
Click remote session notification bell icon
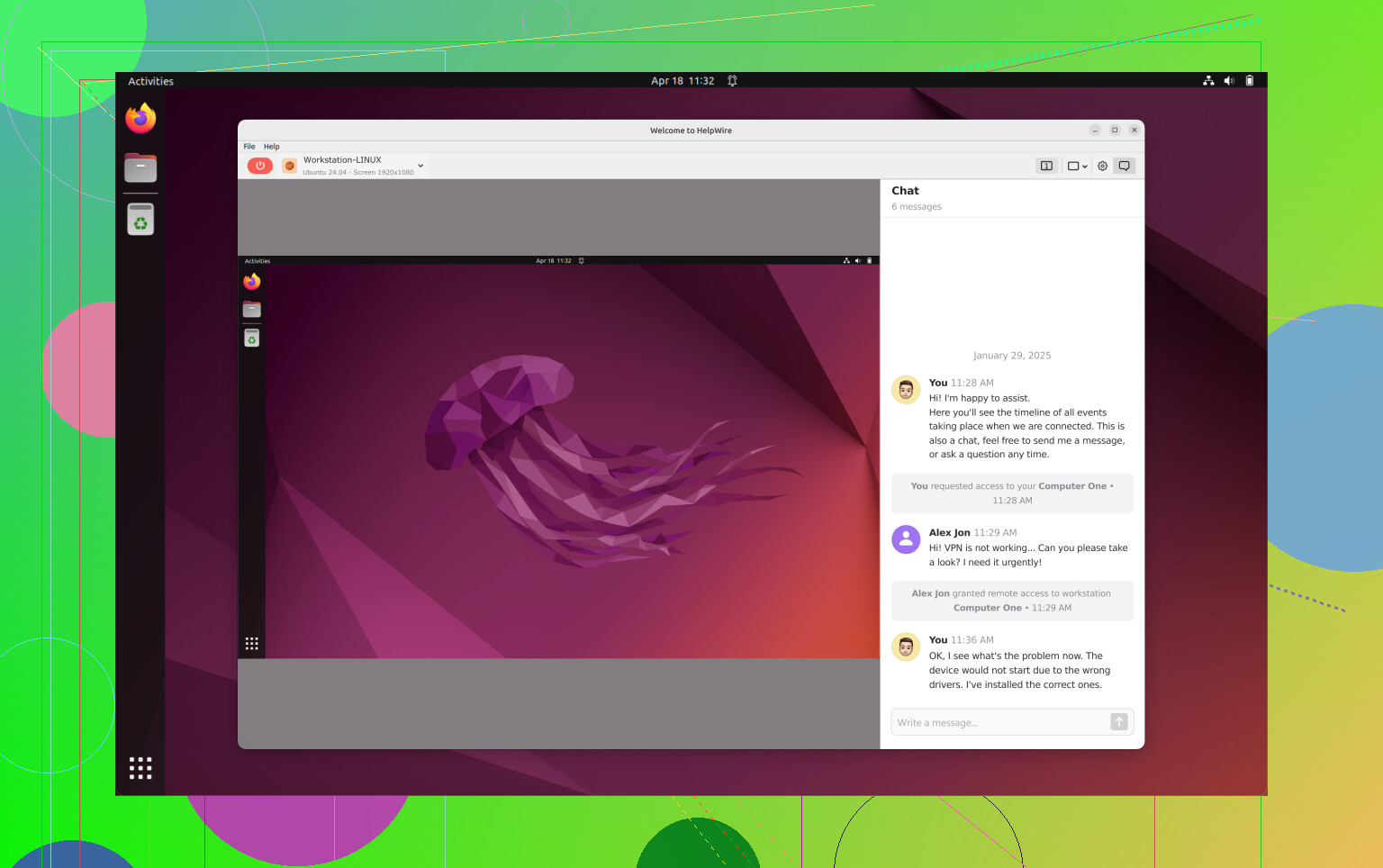pos(582,261)
